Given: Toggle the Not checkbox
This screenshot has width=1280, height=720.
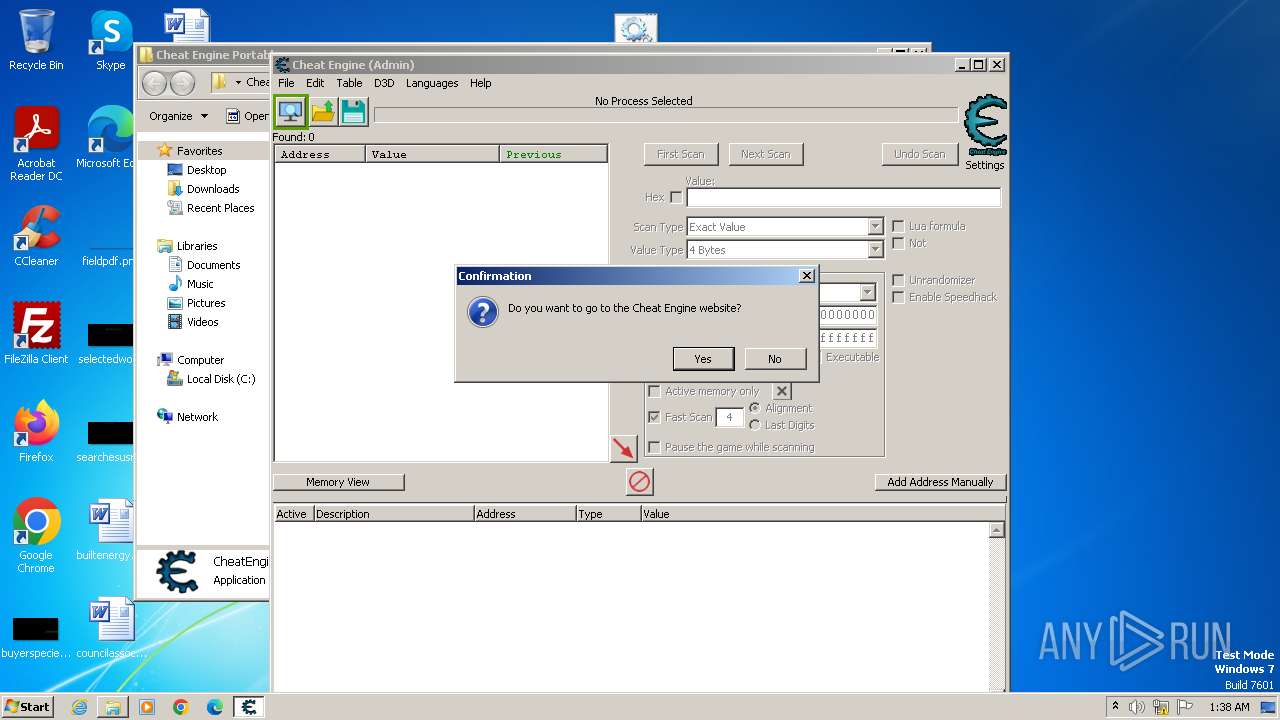Looking at the screenshot, I should pyautogui.click(x=898, y=243).
